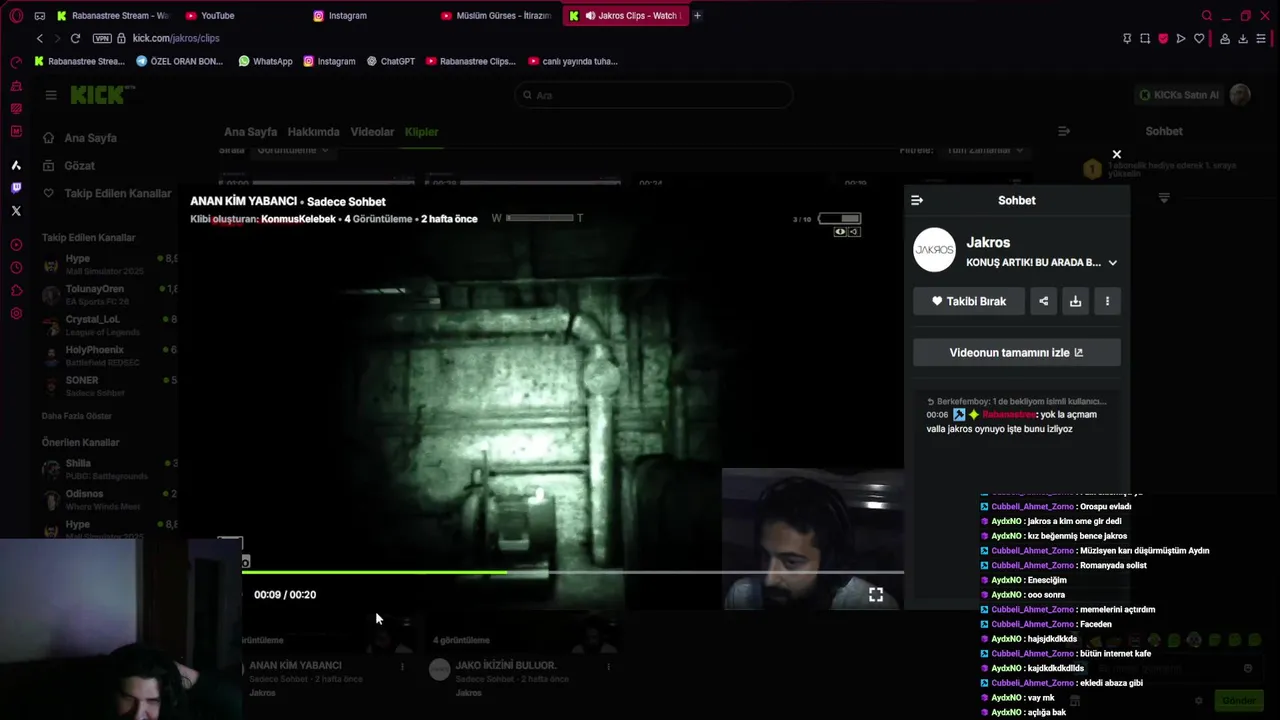1280x720 pixels.
Task: Close the clip popup with the X button
Action: (x=1117, y=154)
